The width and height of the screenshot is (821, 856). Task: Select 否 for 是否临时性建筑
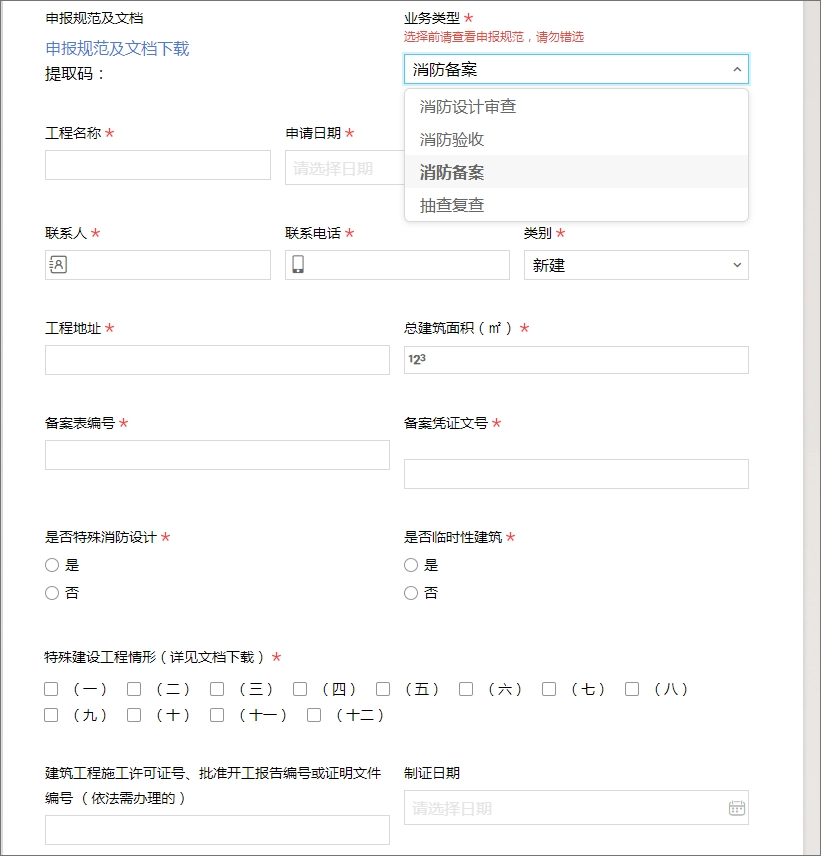click(x=411, y=593)
